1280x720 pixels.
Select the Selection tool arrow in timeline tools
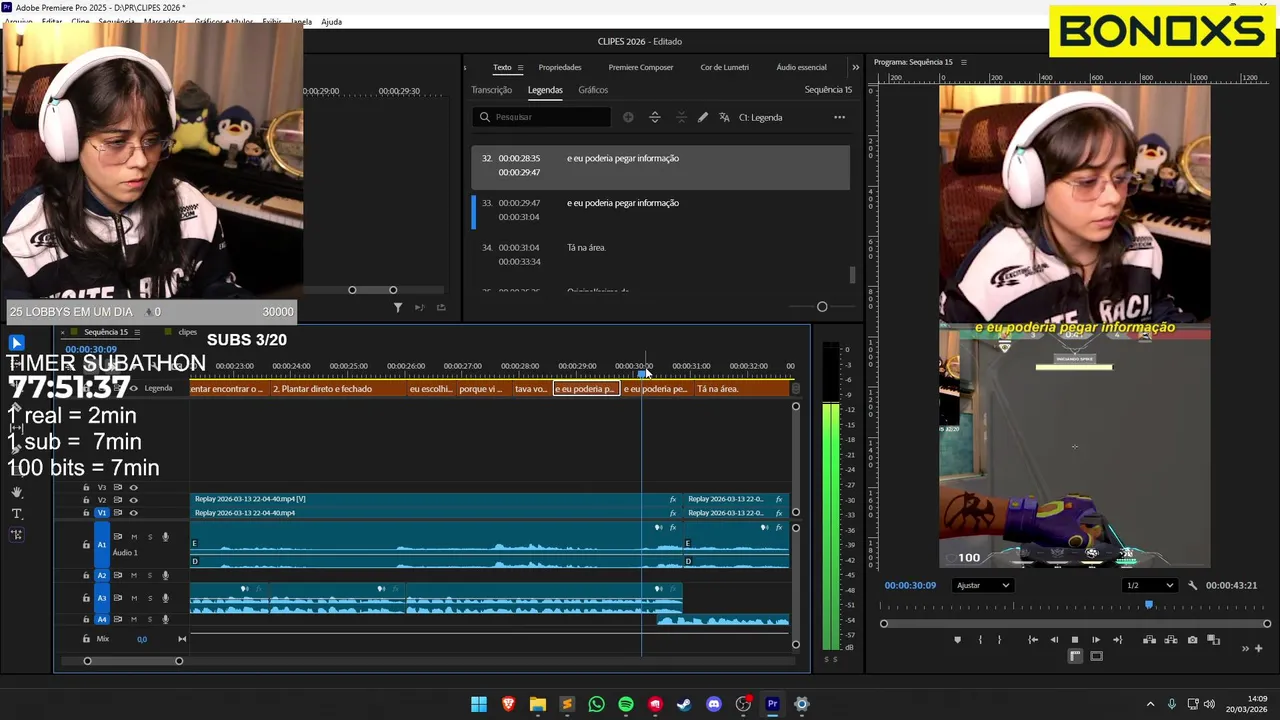click(16, 343)
